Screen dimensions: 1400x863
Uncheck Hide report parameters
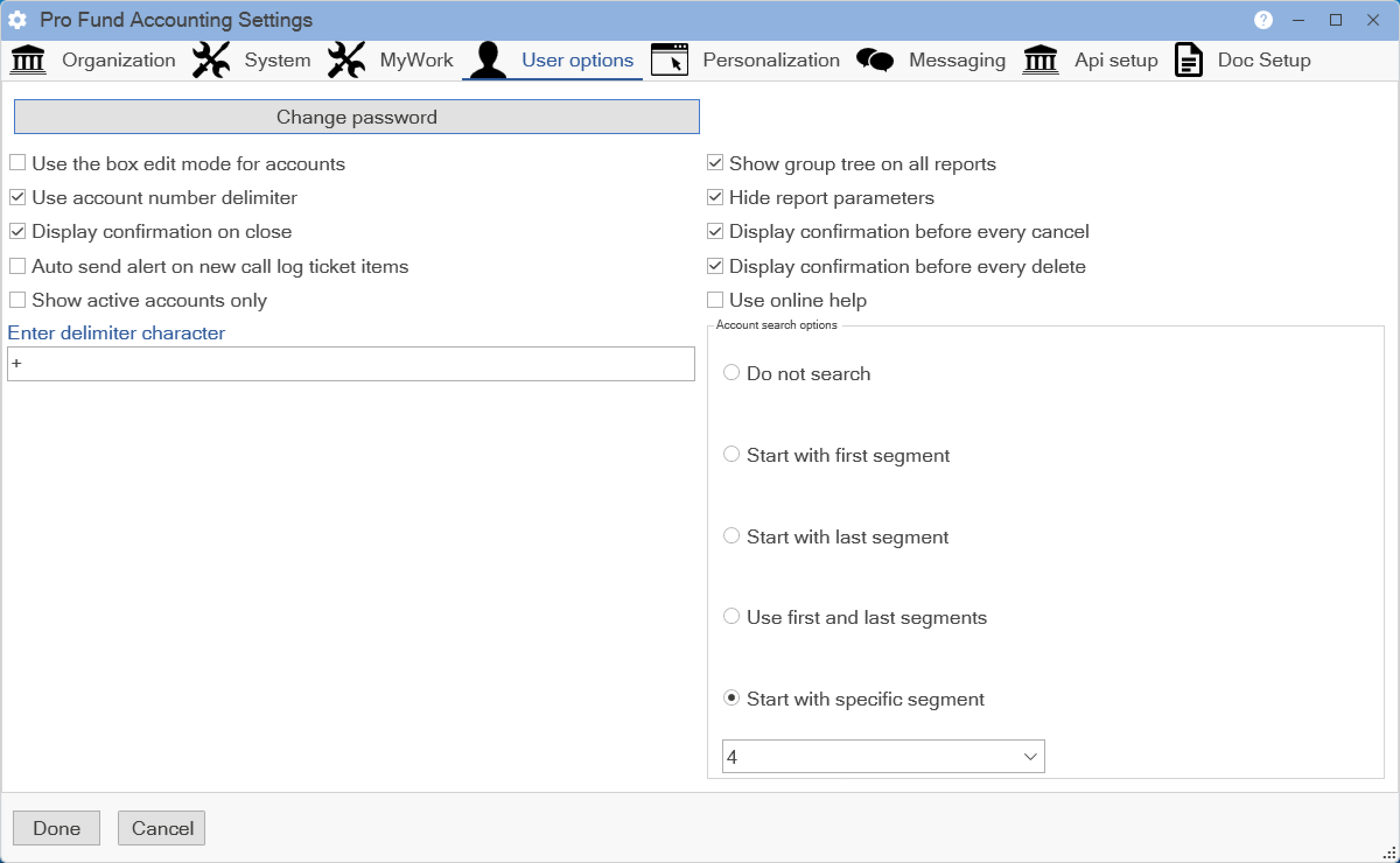(715, 197)
